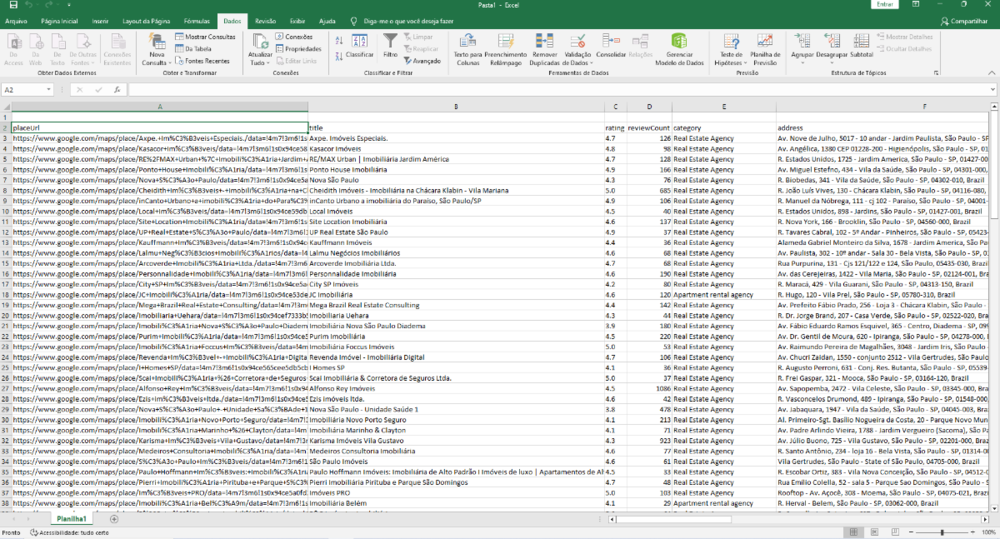Add a new sheet with plus button
Viewport: 1000px width, 539px height.
tap(114, 519)
